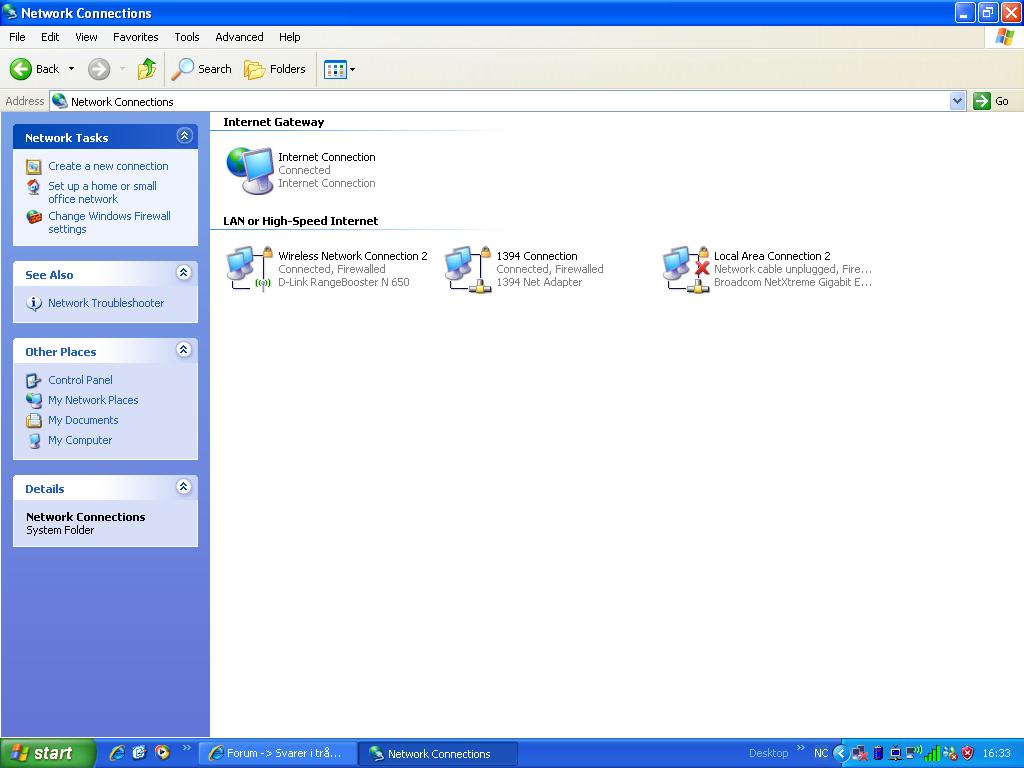Open the Tools menu
The height and width of the screenshot is (768, 1024).
187,37
